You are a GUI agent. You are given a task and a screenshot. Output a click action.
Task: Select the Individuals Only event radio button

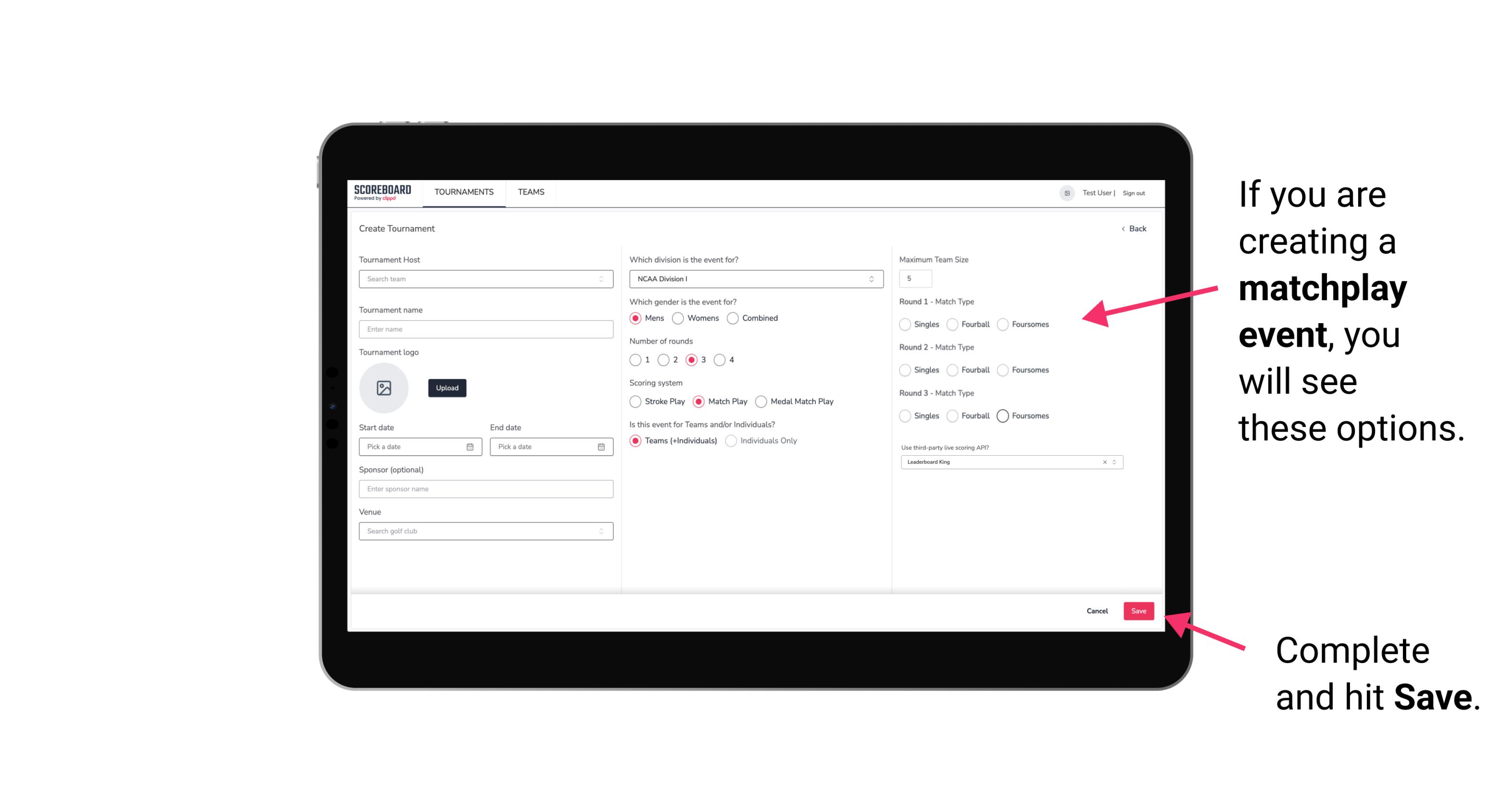click(x=732, y=441)
